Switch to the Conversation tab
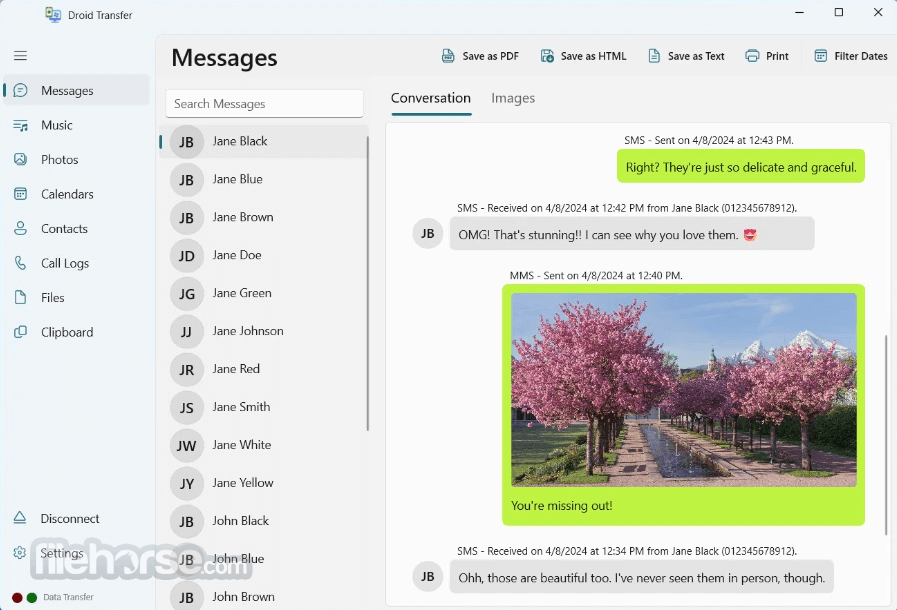Screen dimensions: 897x610 click(x=431, y=98)
